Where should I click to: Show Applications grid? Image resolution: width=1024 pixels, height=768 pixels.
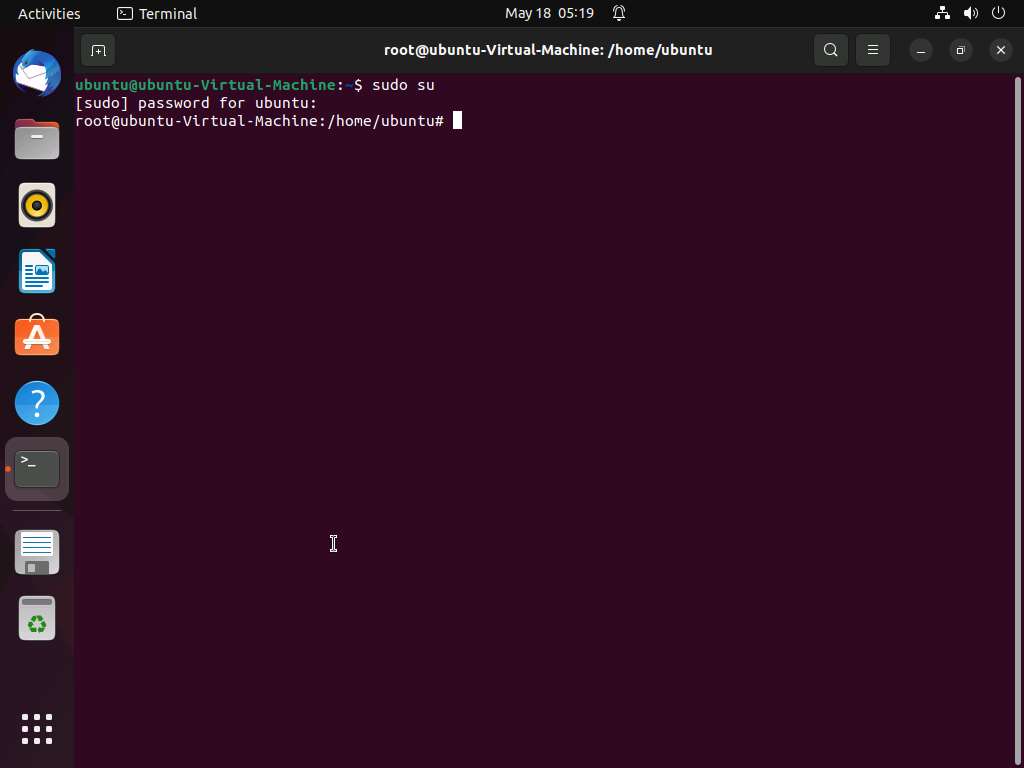37,728
